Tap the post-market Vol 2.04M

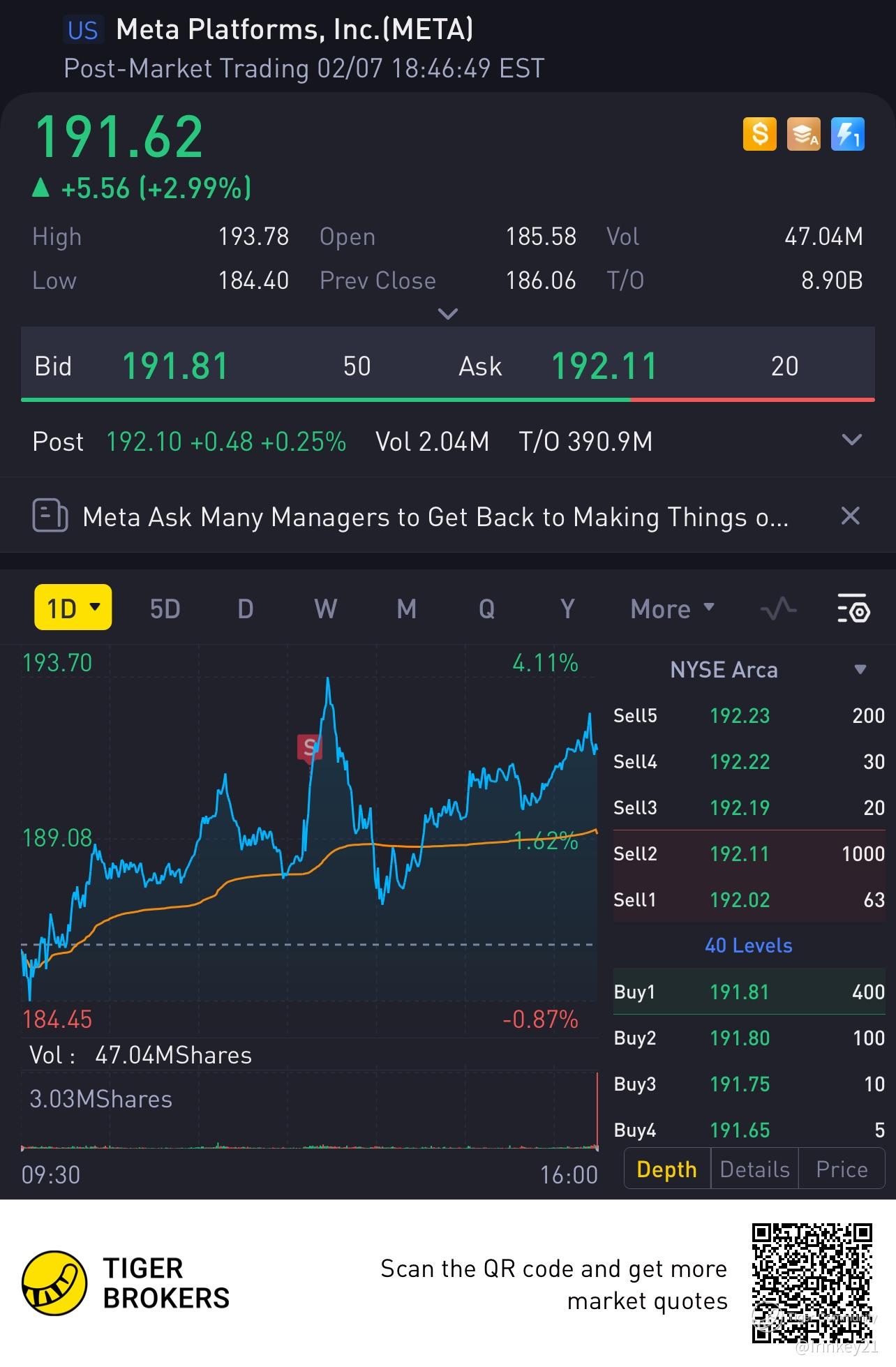pos(432,442)
